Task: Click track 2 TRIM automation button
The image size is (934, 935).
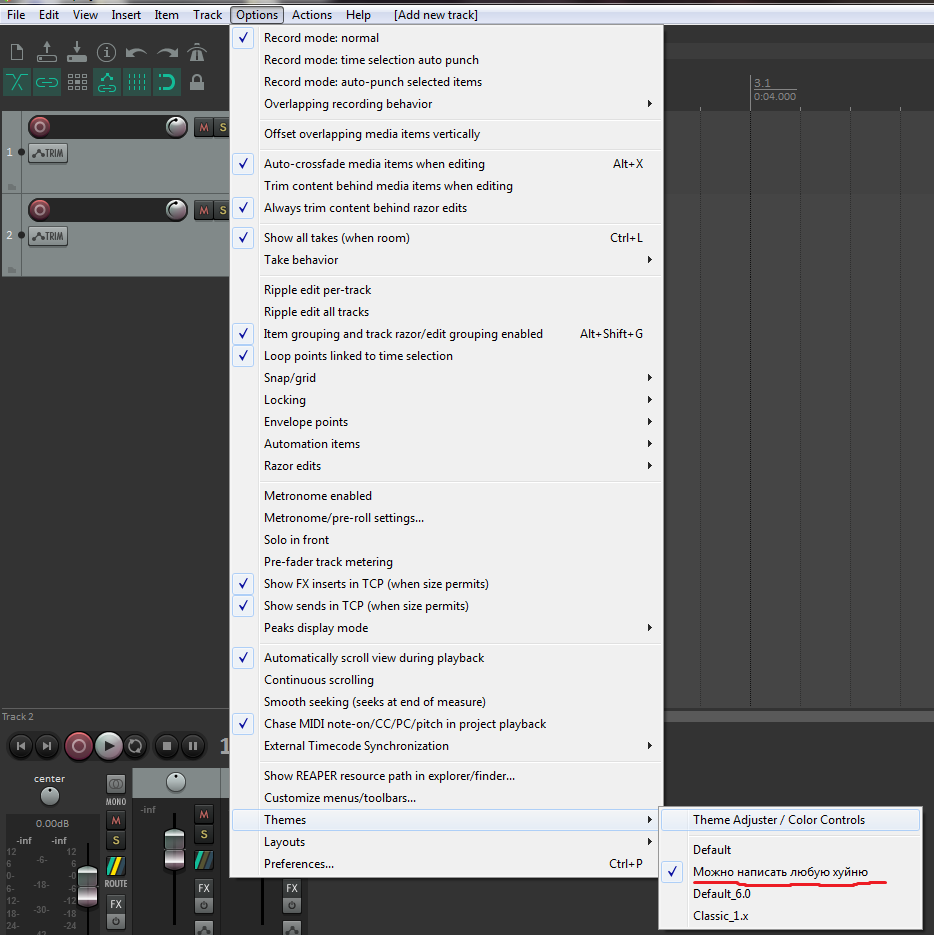Action: tap(48, 236)
